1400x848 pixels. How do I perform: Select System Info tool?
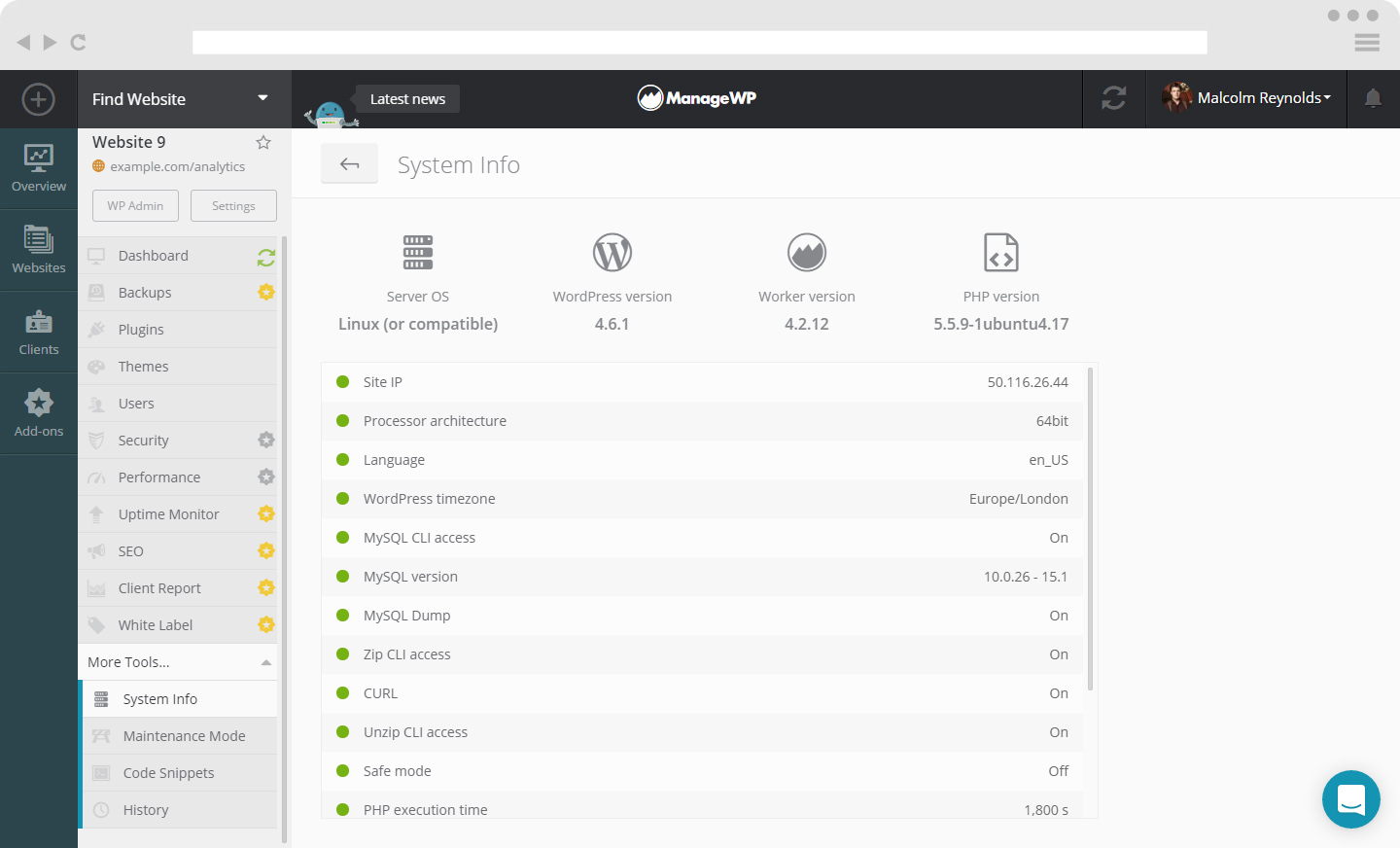click(x=180, y=699)
